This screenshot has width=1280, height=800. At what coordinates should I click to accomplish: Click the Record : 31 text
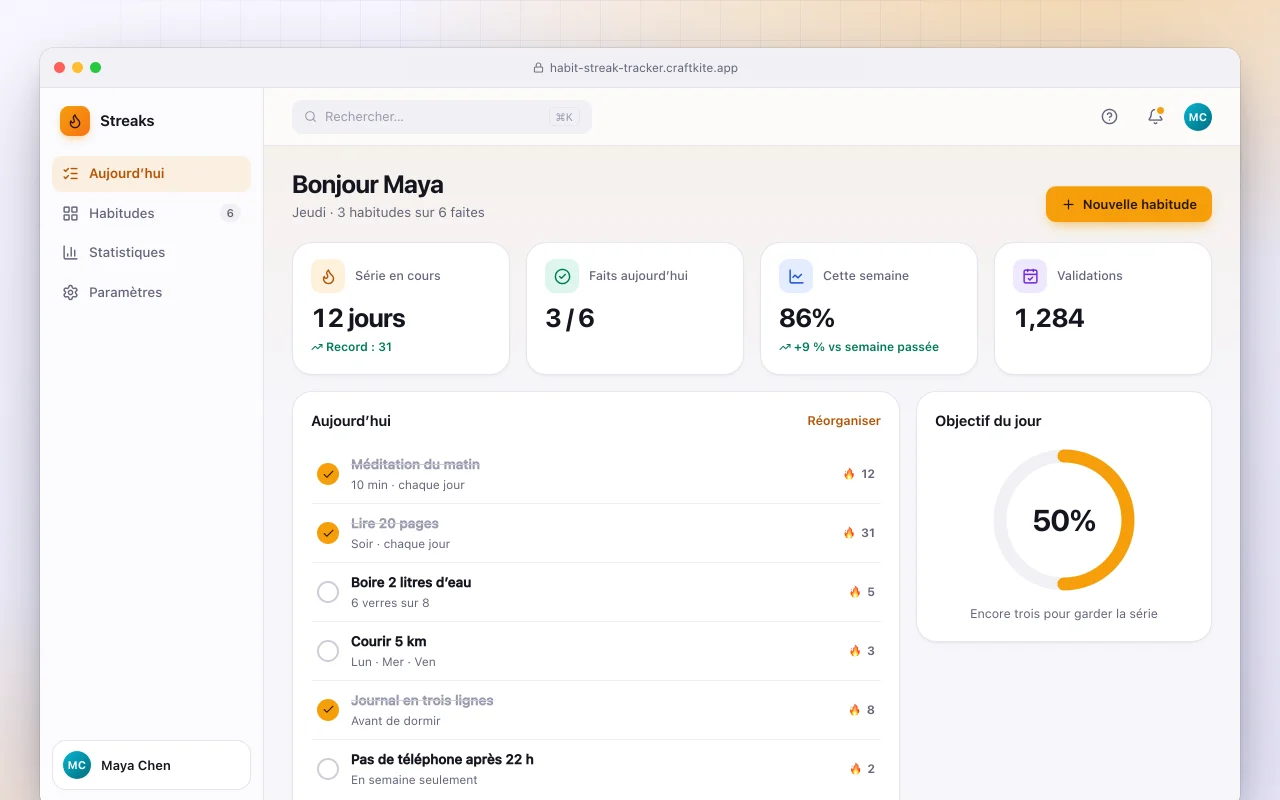(358, 347)
